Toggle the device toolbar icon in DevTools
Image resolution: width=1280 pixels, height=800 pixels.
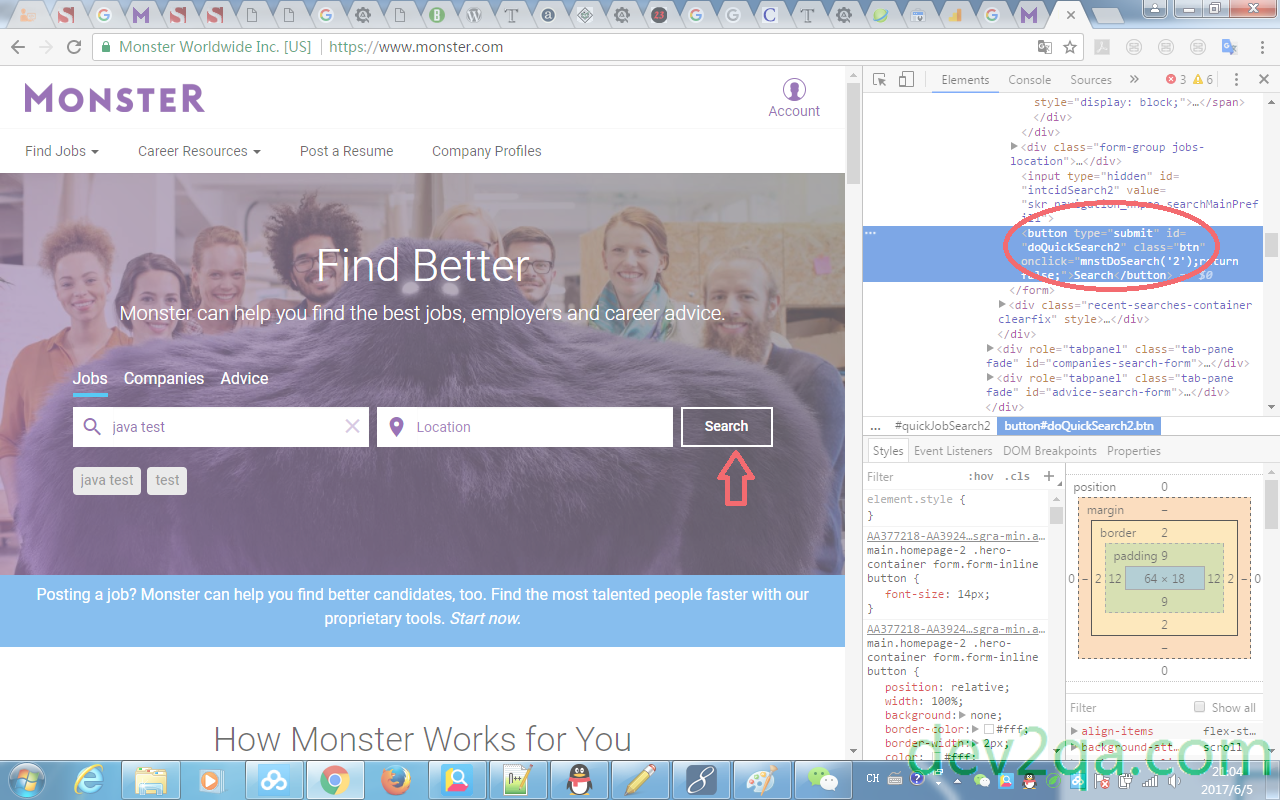click(906, 79)
